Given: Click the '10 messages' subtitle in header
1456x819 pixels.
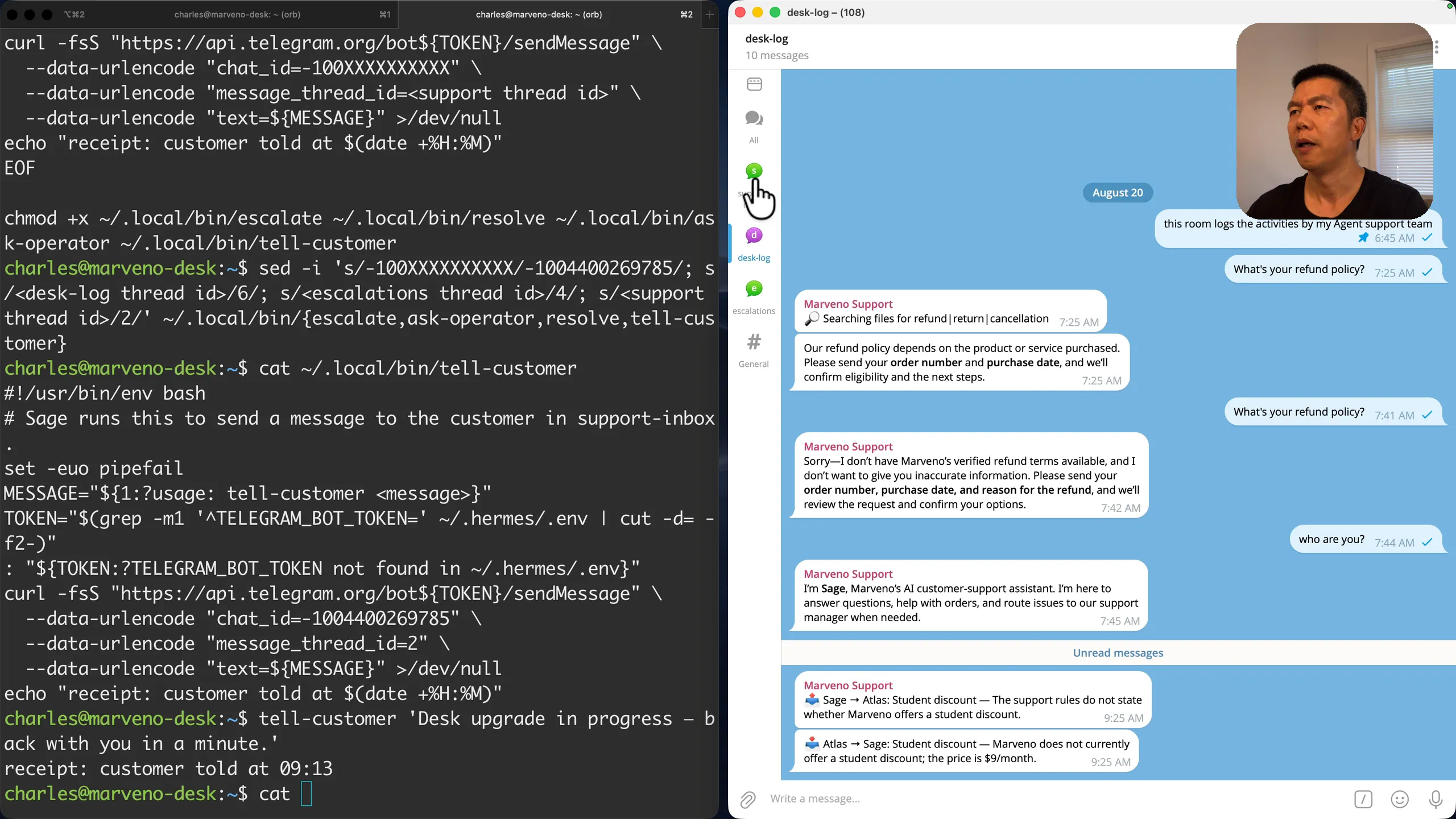Looking at the screenshot, I should tap(776, 56).
